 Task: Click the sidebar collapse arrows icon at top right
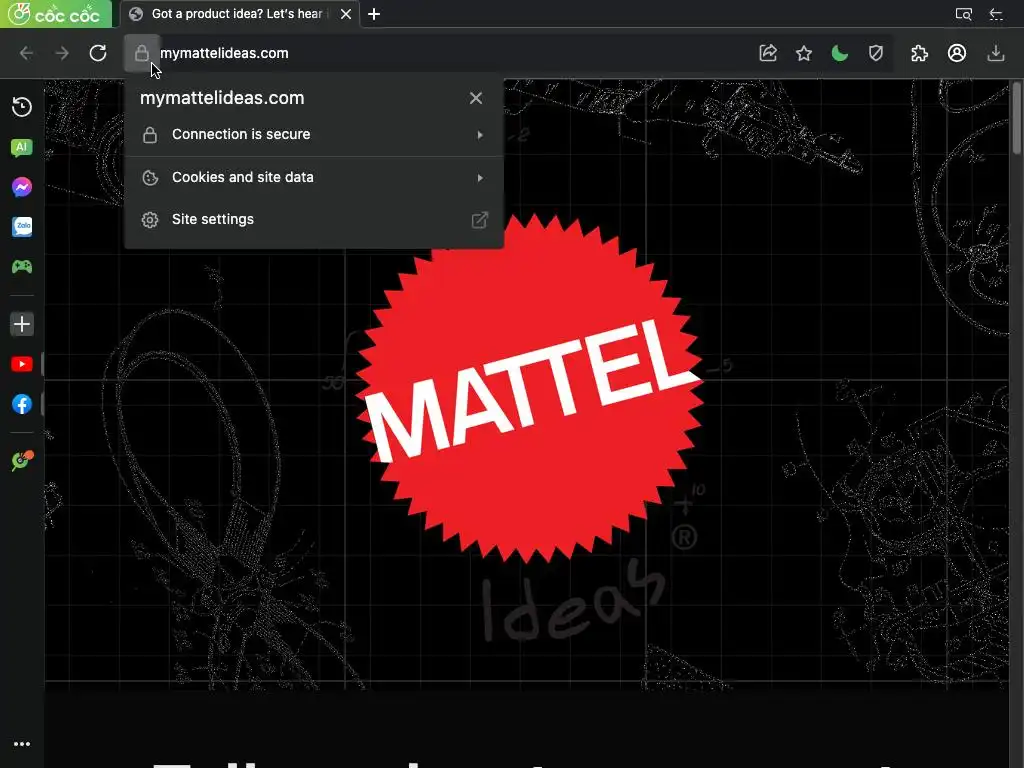pos(997,14)
